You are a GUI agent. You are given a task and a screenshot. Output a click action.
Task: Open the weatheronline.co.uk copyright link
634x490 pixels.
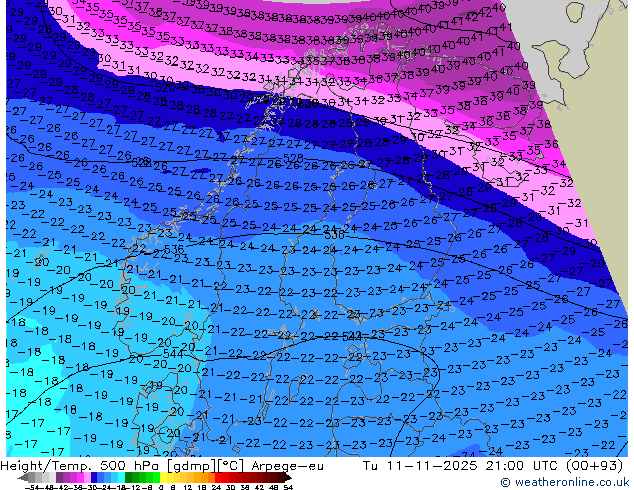point(564,482)
